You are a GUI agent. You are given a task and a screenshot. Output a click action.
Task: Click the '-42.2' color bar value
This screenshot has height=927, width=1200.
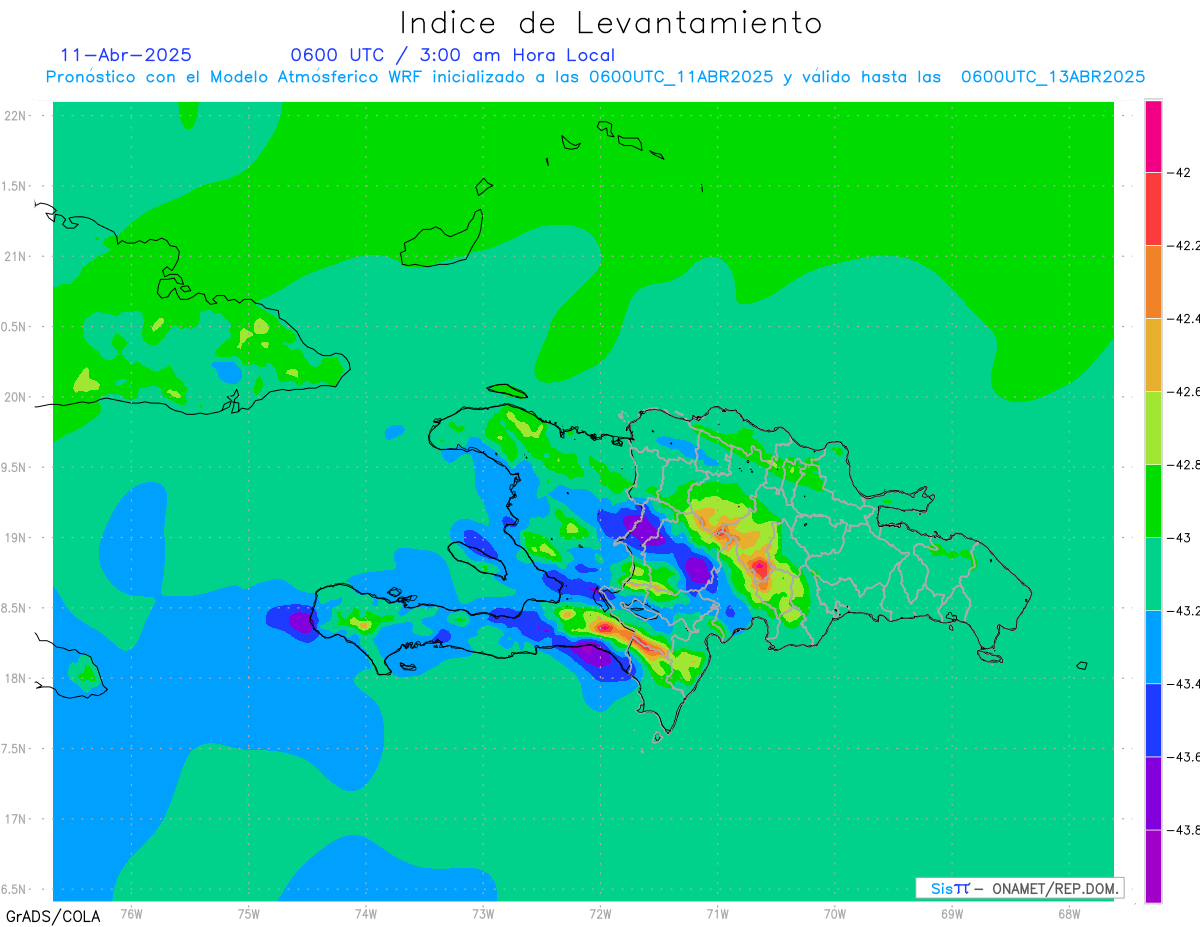(1185, 245)
